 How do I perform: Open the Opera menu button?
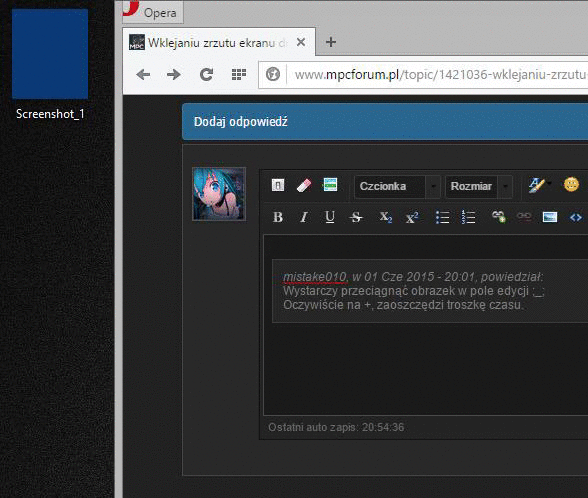(153, 12)
